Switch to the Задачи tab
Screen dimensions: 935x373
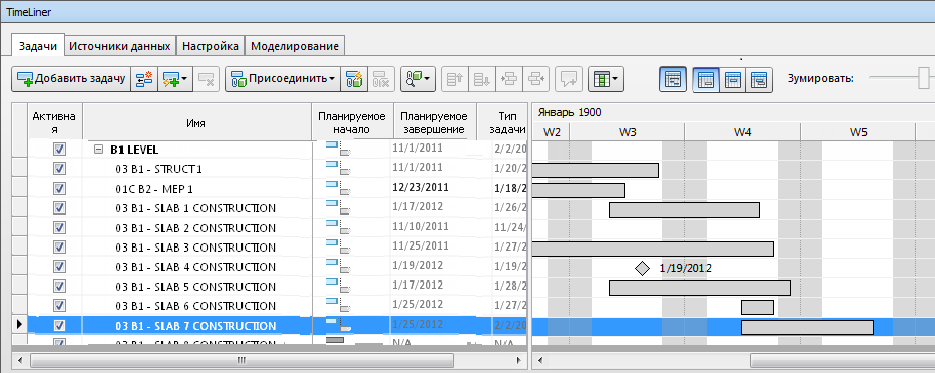38,46
